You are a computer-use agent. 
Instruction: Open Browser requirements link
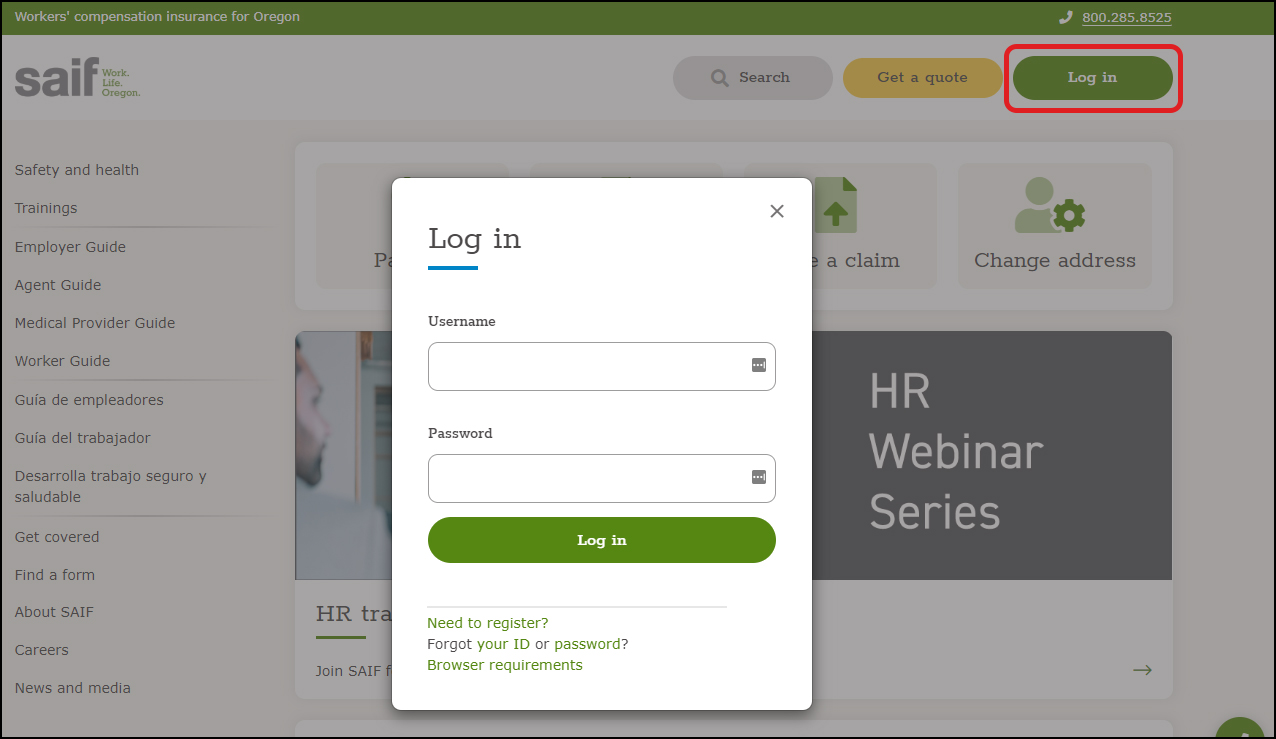click(x=504, y=665)
